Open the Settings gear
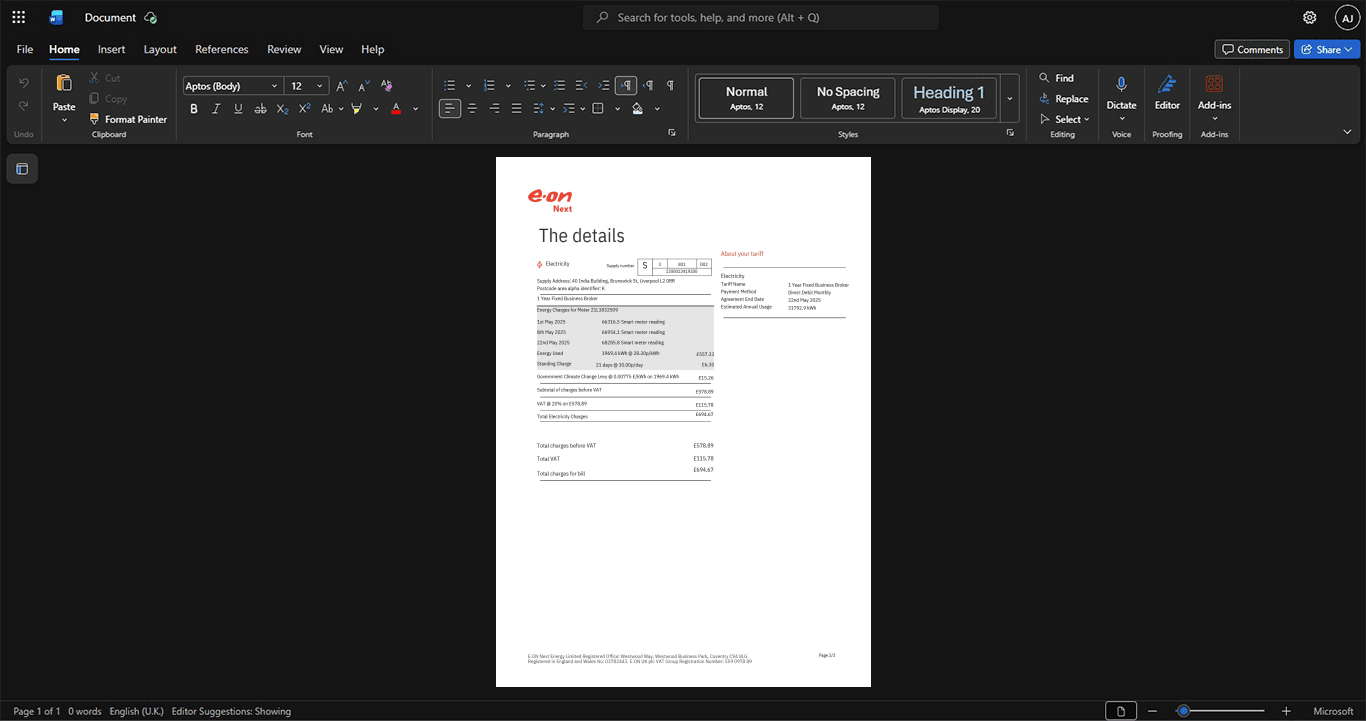 point(1309,17)
